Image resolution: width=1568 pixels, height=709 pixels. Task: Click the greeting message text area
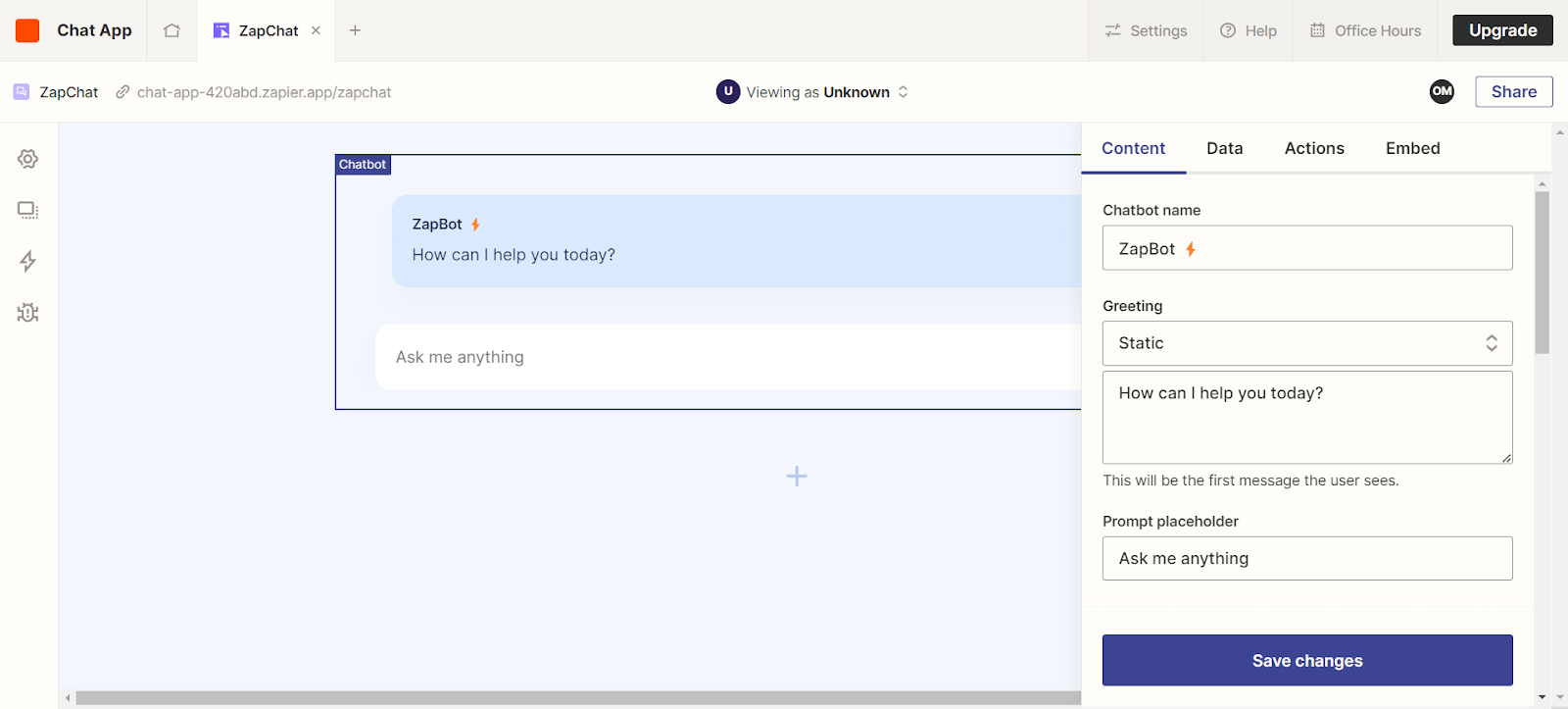pos(1307,417)
